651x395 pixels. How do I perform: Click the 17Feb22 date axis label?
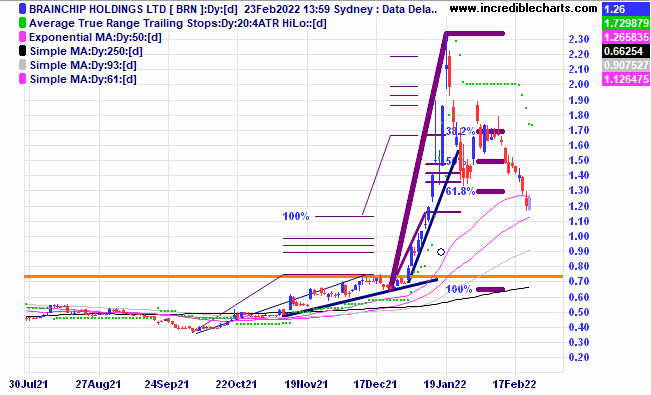514,384
